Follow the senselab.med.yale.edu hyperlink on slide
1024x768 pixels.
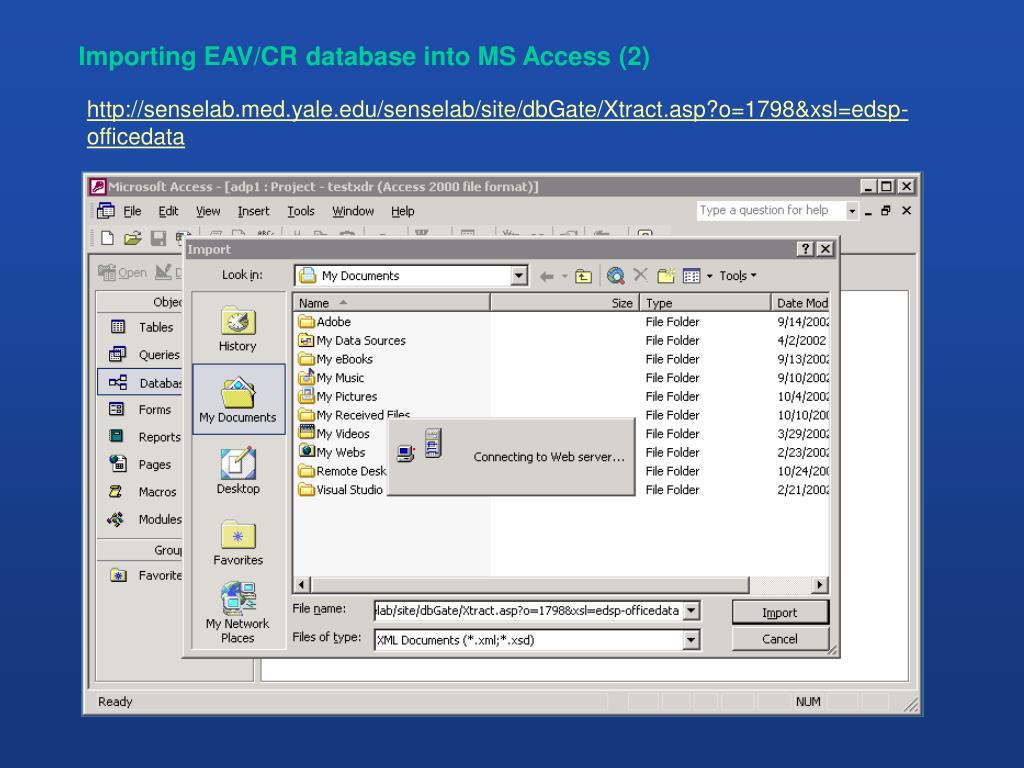coord(497,123)
